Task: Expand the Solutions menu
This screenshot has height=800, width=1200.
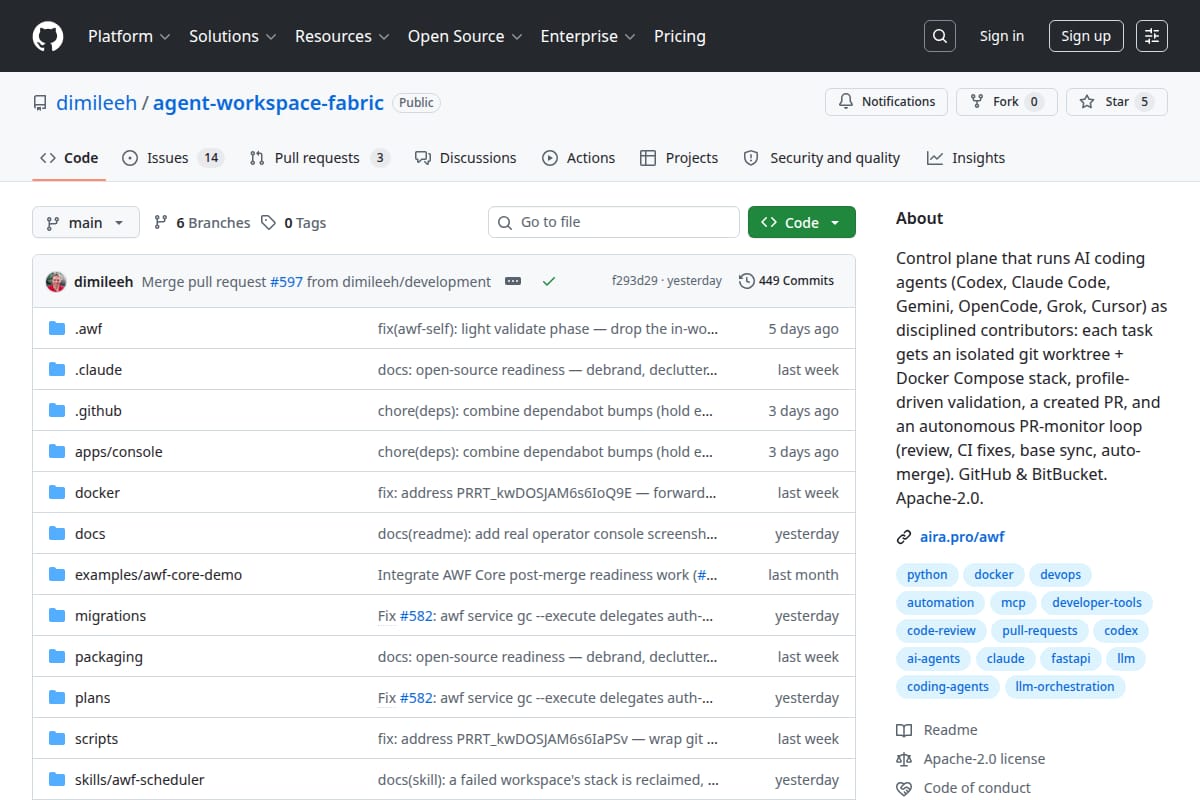Action: click(233, 36)
